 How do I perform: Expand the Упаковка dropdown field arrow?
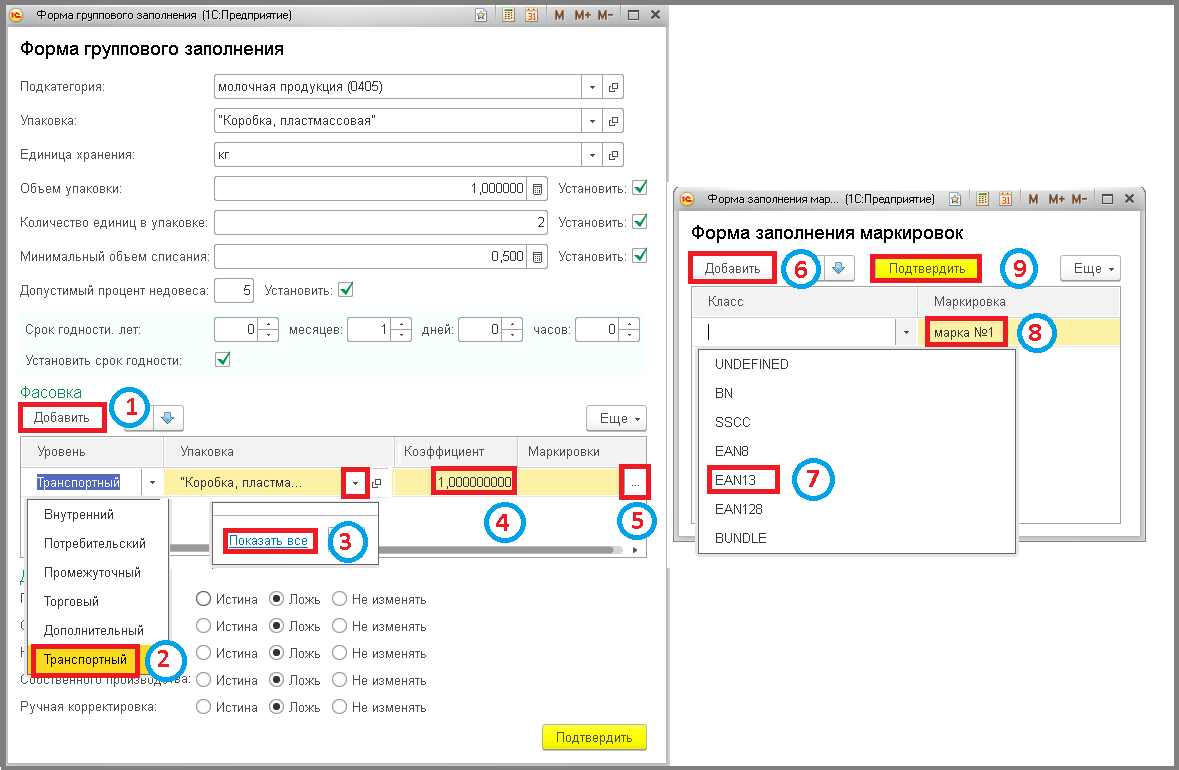pyautogui.click(x=593, y=121)
